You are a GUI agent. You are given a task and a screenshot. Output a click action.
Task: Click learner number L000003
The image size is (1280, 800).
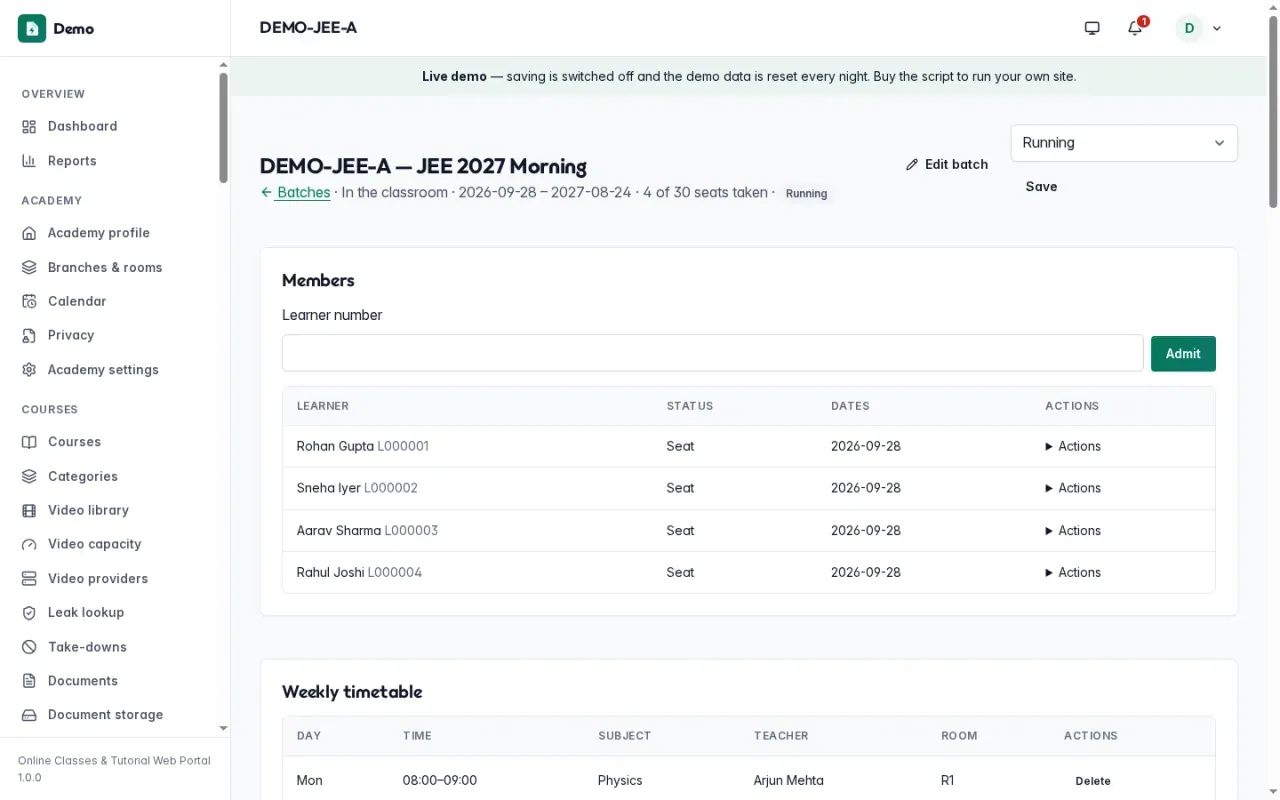click(x=411, y=531)
